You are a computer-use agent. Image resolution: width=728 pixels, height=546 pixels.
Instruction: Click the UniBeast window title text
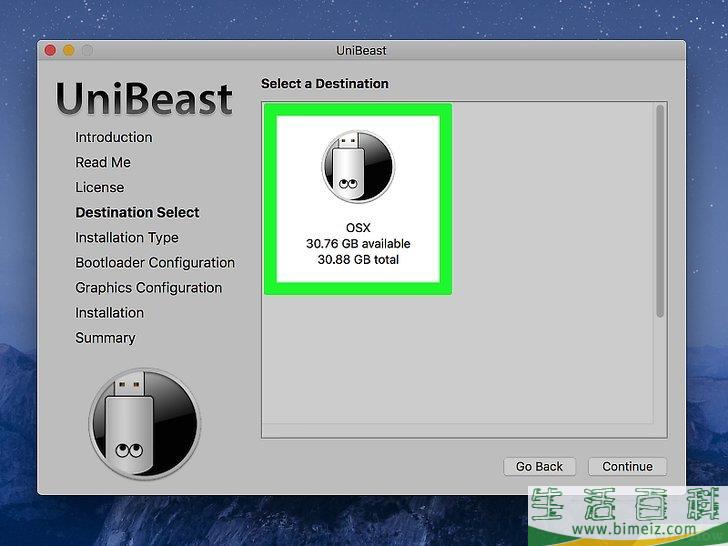[x=361, y=51]
